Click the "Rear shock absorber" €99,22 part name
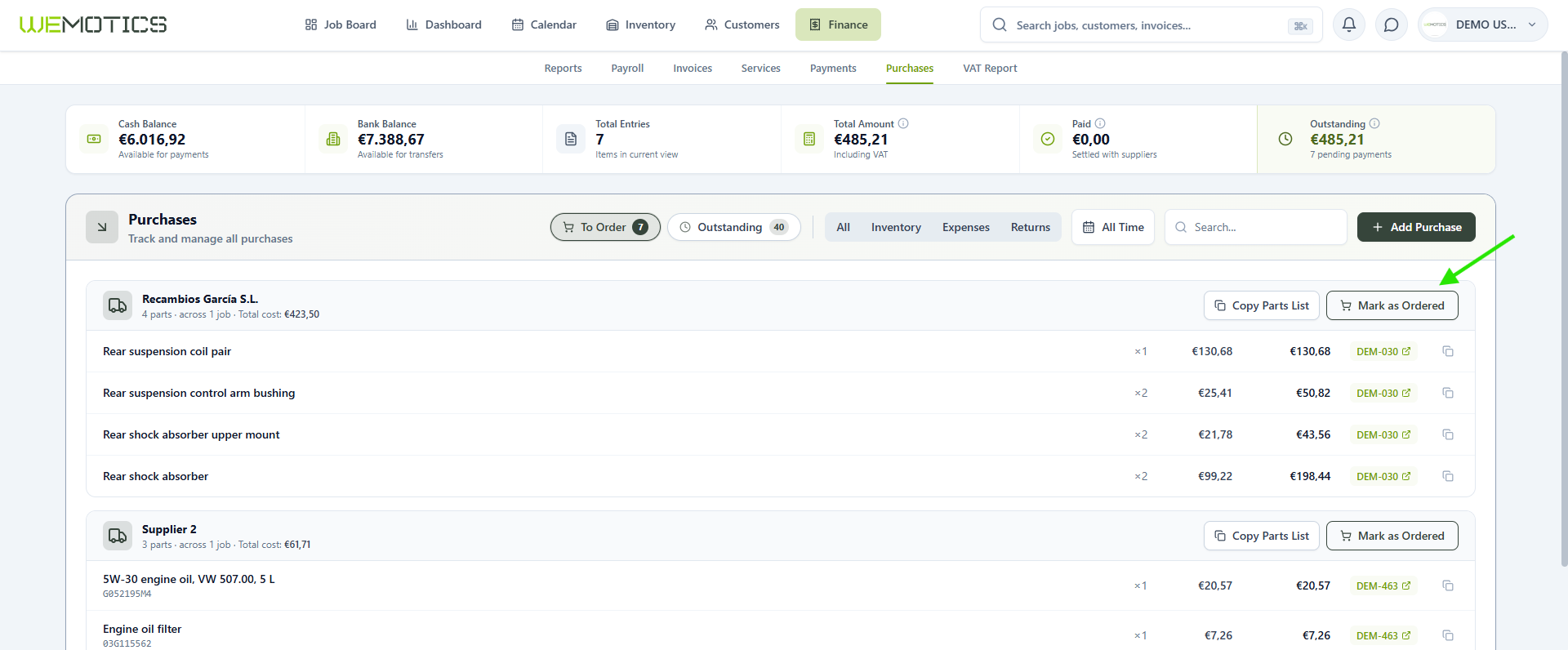 [x=155, y=476]
